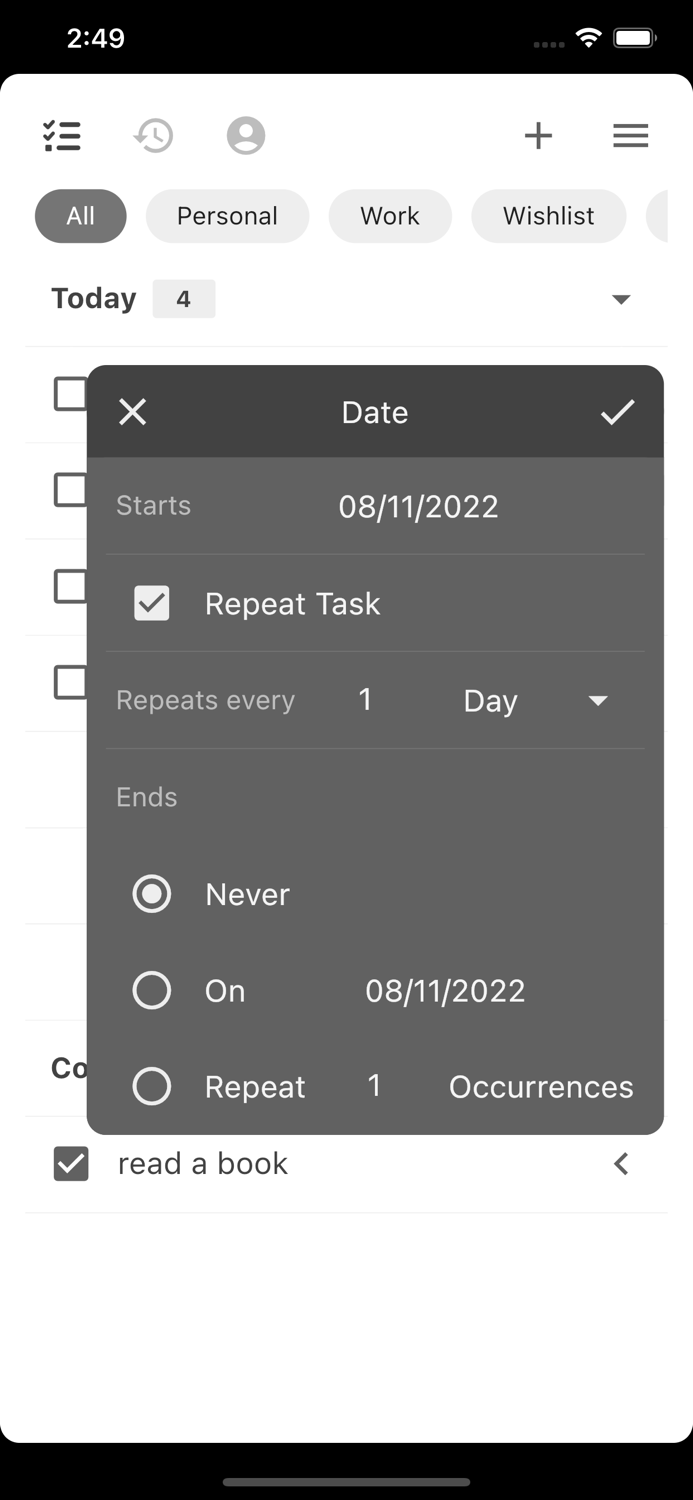Open the Day repeat unit dropdown

pyautogui.click(x=597, y=701)
